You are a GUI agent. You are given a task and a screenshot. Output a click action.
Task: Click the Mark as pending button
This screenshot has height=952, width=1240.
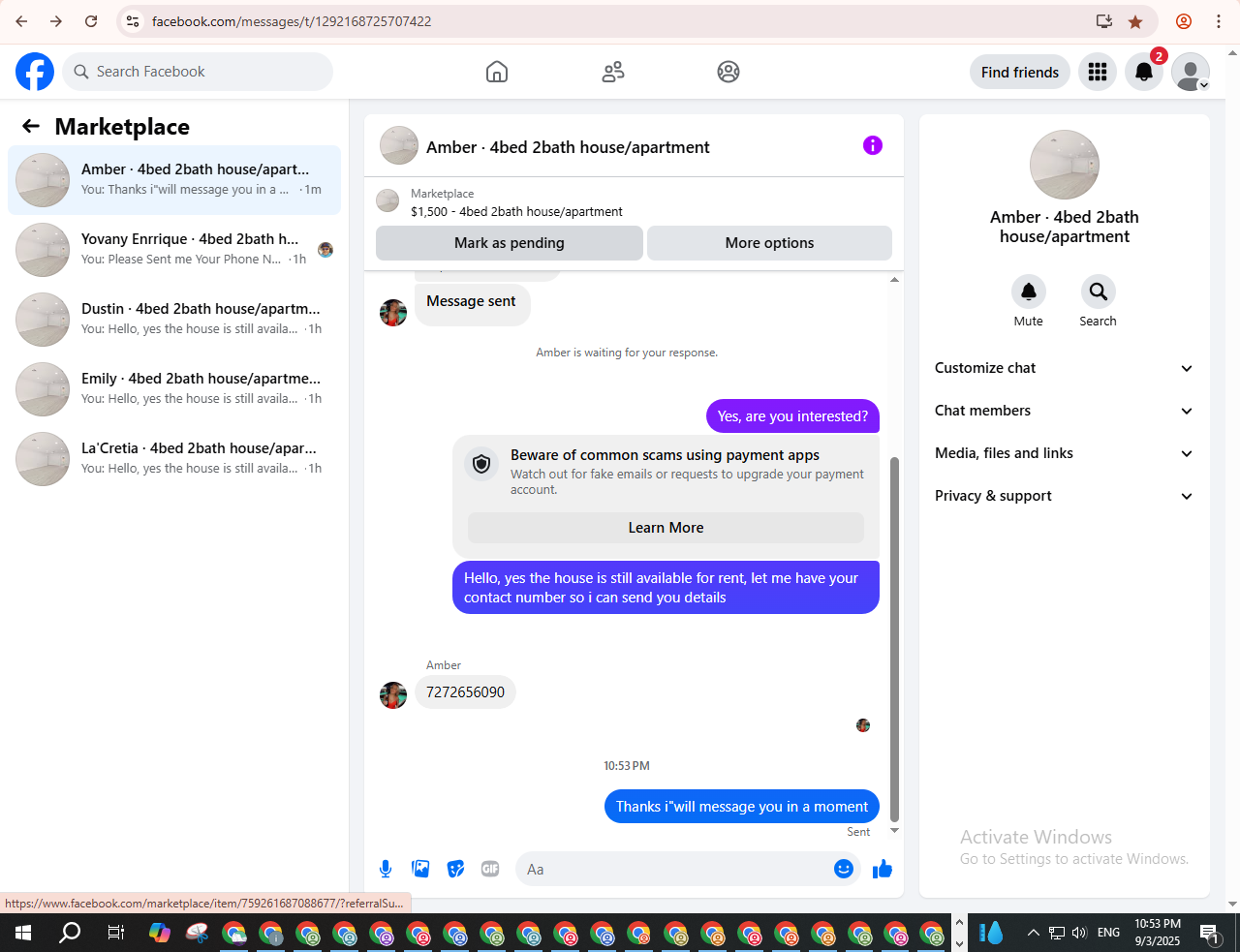point(510,243)
